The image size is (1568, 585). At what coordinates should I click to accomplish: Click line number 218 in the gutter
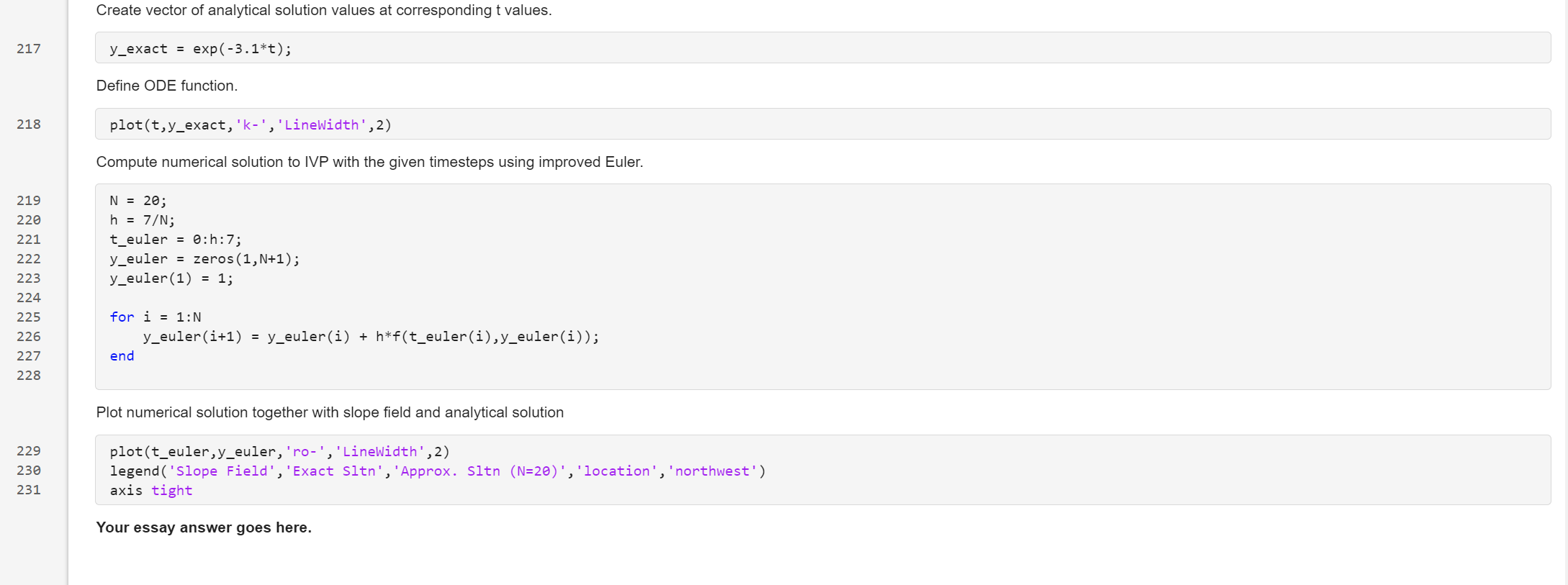pos(29,124)
